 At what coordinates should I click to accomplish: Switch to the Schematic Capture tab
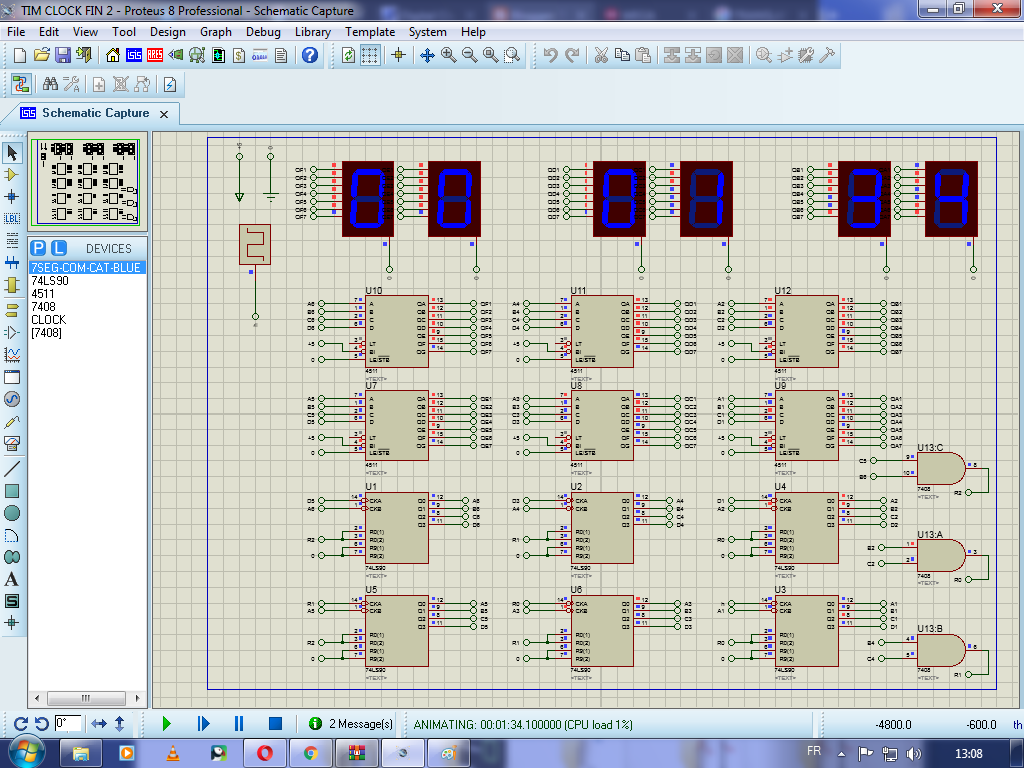coord(95,113)
